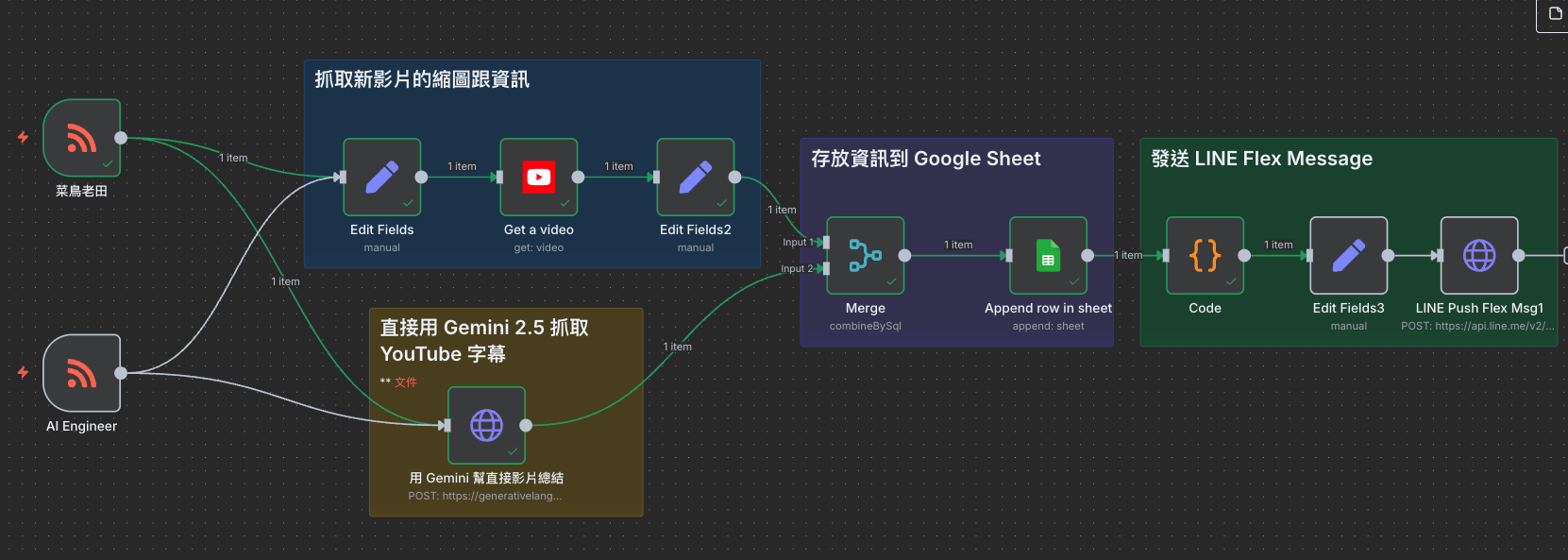
Task: Select the 菜鳥老田 RSS trigger node
Action: point(82,138)
